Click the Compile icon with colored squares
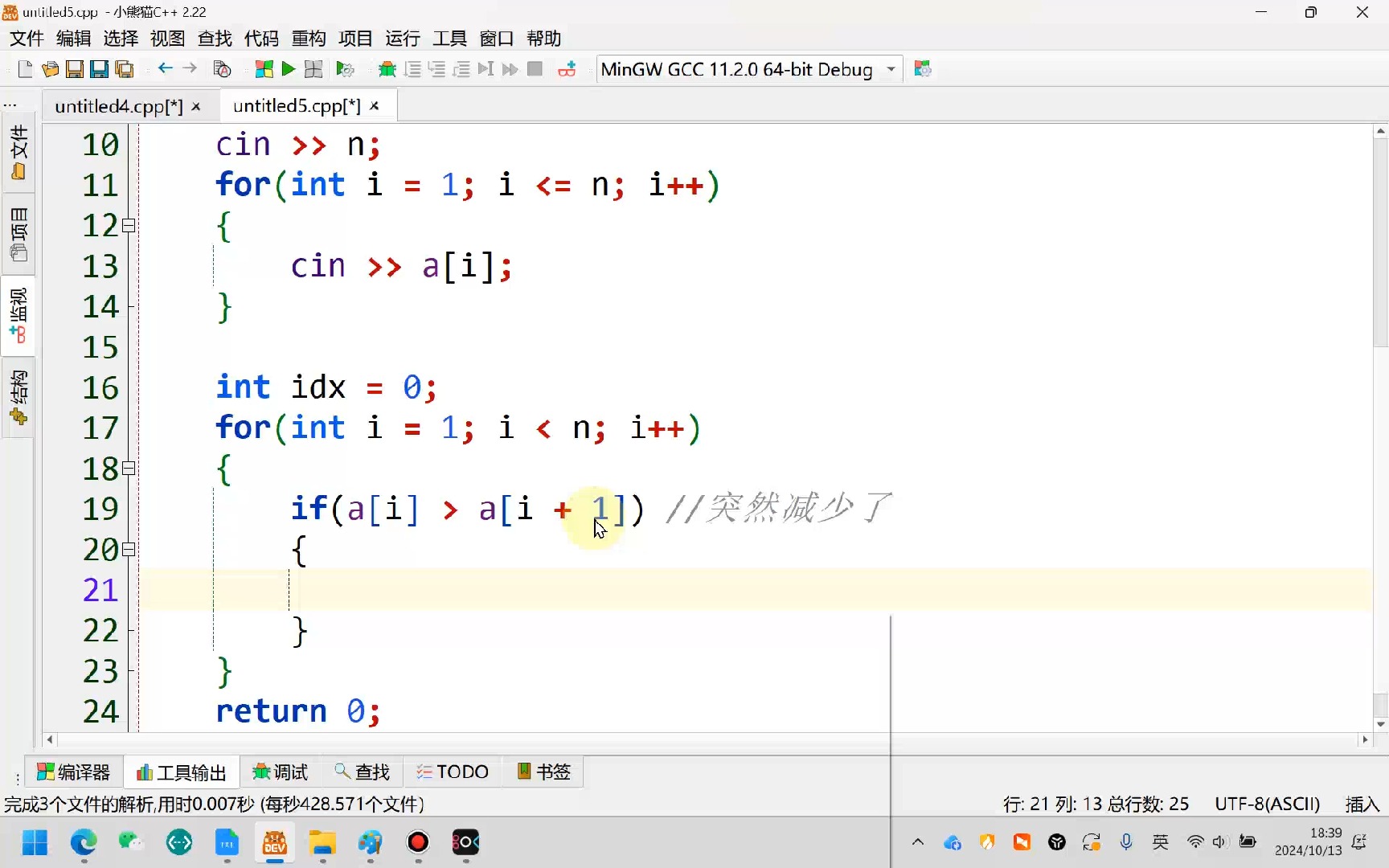This screenshot has height=868, width=1389. click(x=264, y=69)
